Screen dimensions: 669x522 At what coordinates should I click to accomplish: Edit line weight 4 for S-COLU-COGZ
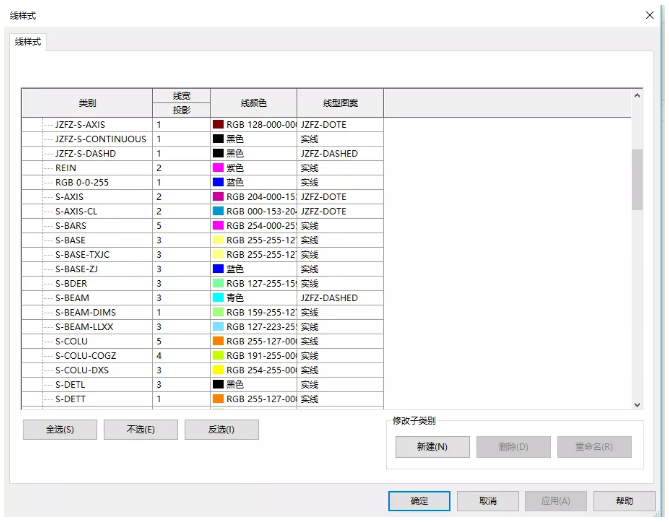click(x=181, y=356)
